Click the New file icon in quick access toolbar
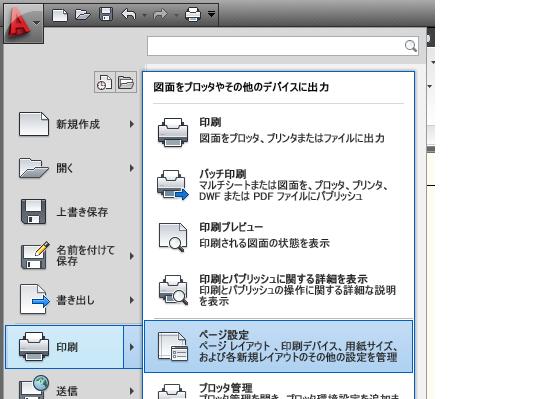Screen dimensions: 534x399 click(60, 15)
